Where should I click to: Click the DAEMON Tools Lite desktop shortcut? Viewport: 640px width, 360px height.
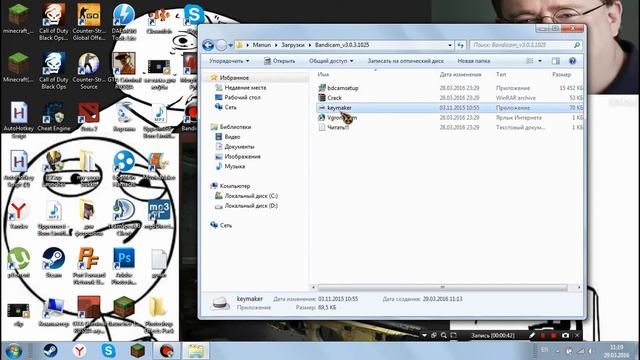[124, 22]
